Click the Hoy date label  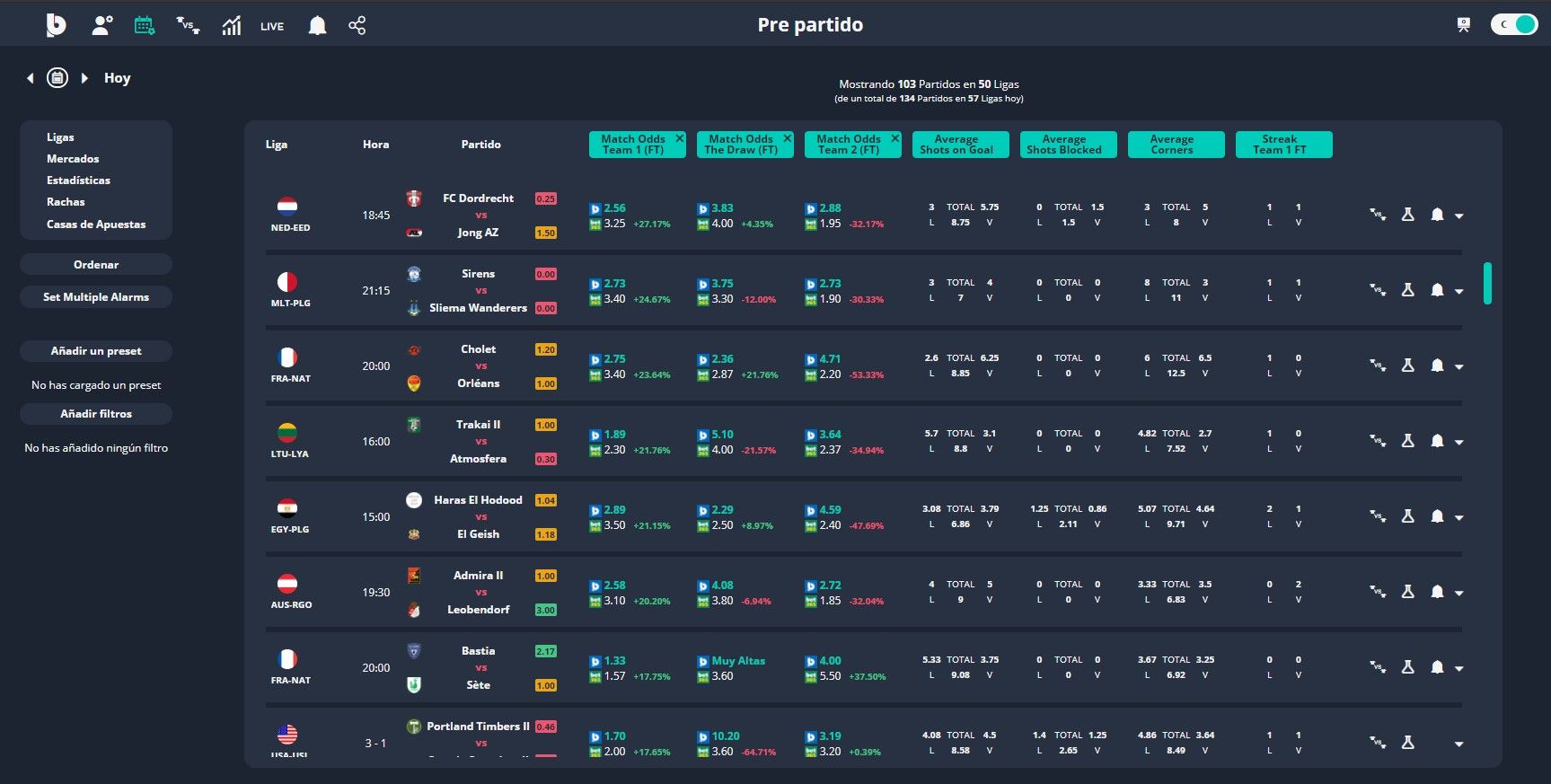pos(117,78)
